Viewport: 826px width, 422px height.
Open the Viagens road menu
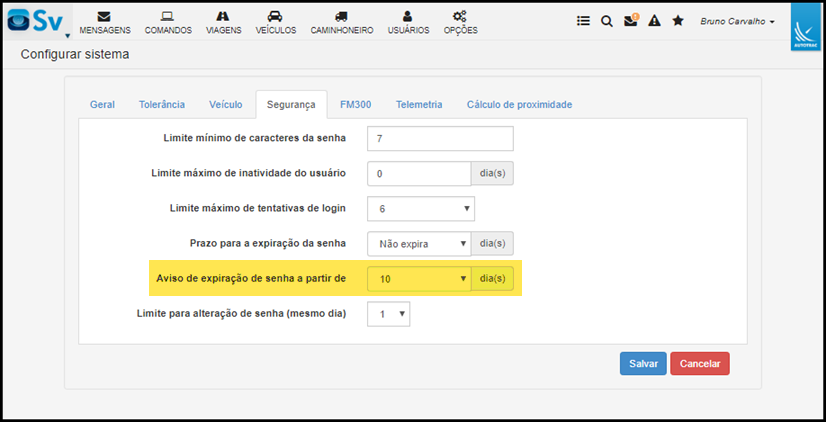223,23
